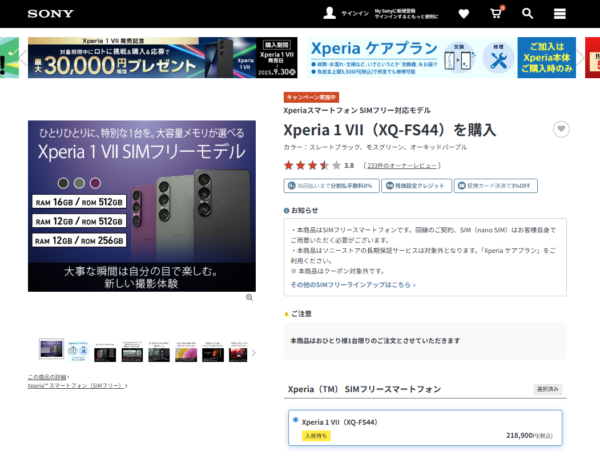Click the 36回払い分割手数料0% badge
The image size is (600, 463).
pyautogui.click(x=331, y=186)
